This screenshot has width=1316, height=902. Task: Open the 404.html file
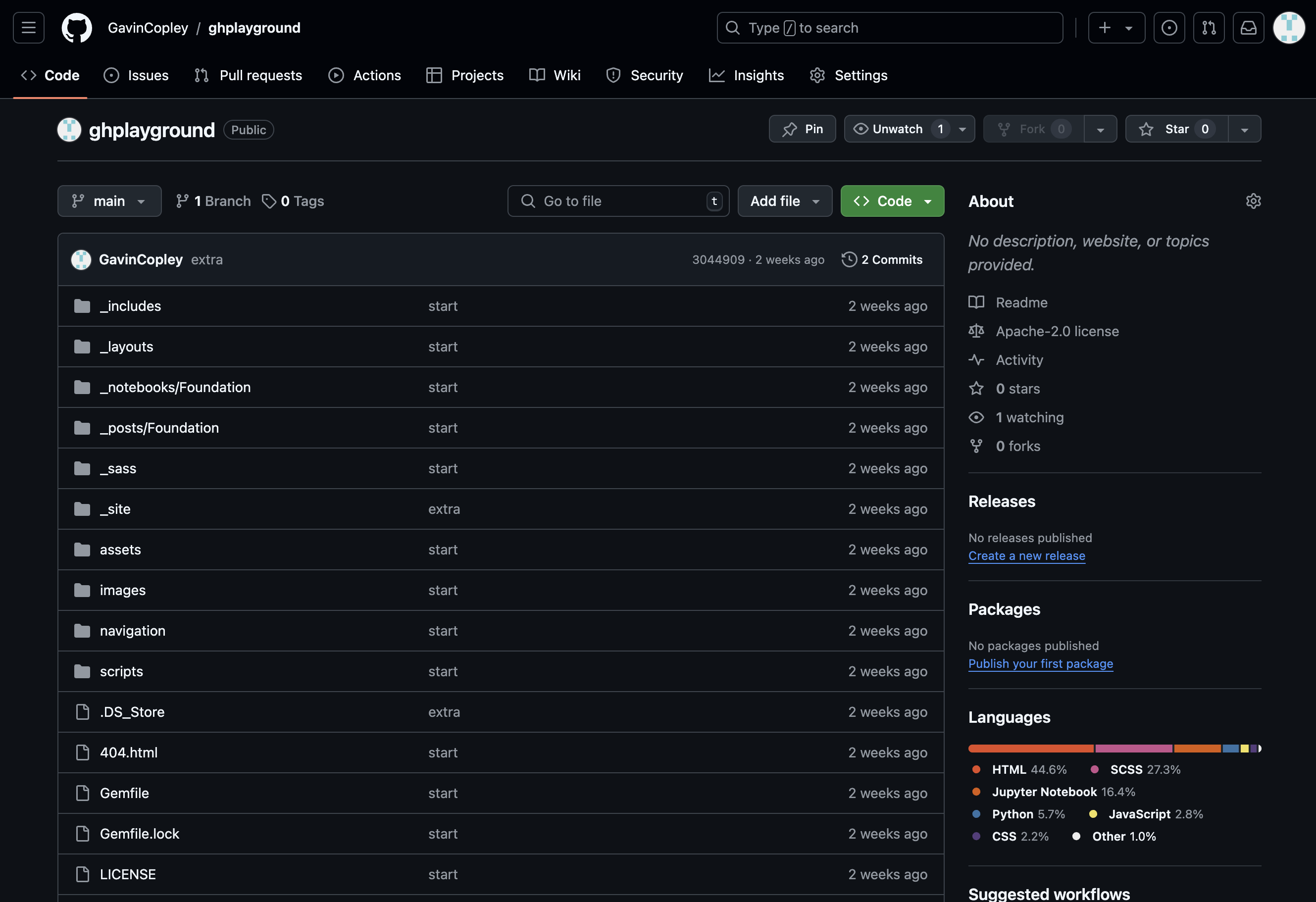coord(129,752)
